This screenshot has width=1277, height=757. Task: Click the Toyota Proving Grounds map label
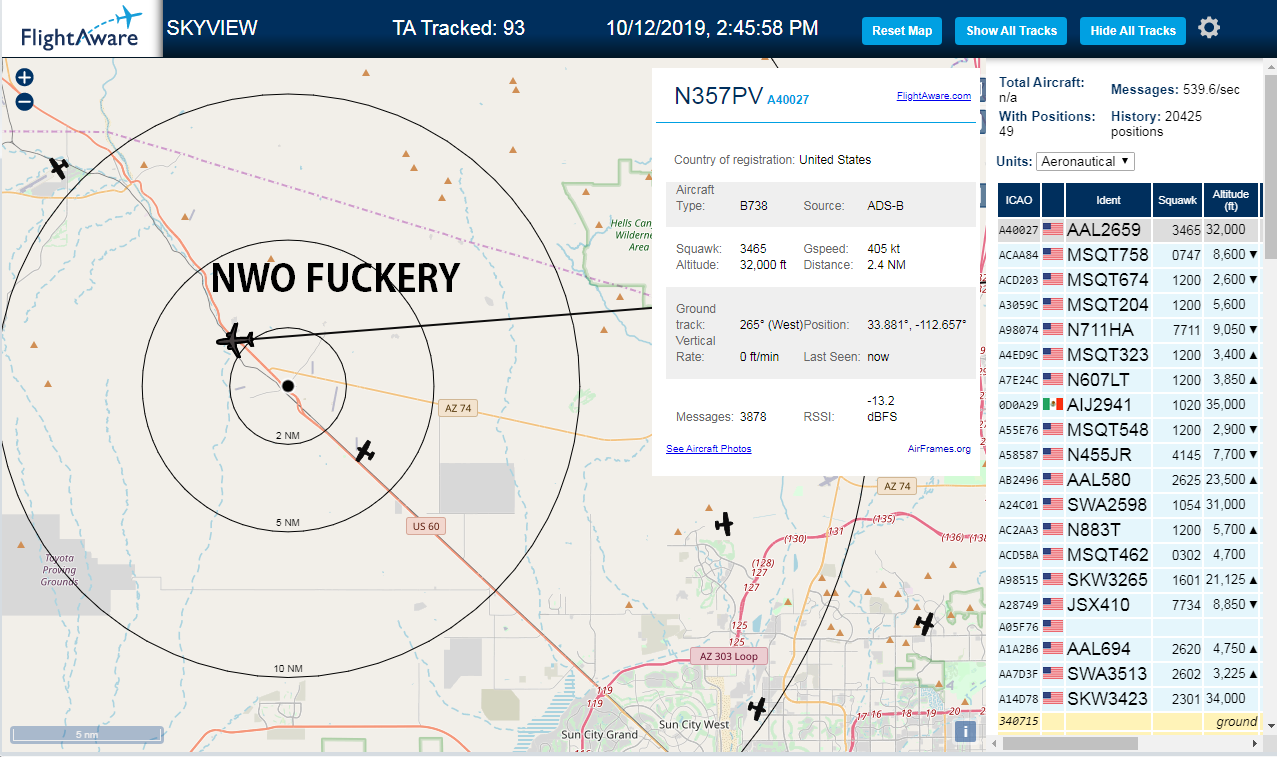coord(59,570)
